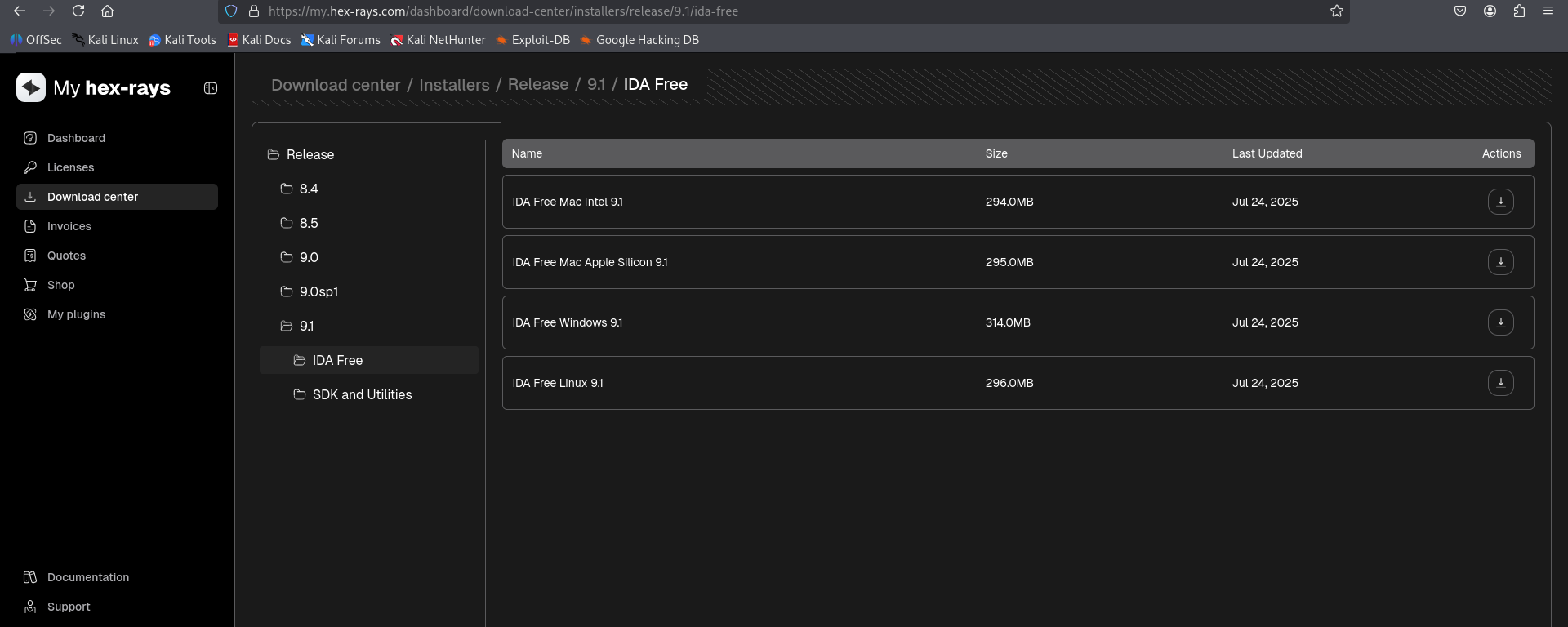Viewport: 1568px width, 627px height.
Task: Go to Download center breadcrumb
Action: pyautogui.click(x=336, y=85)
